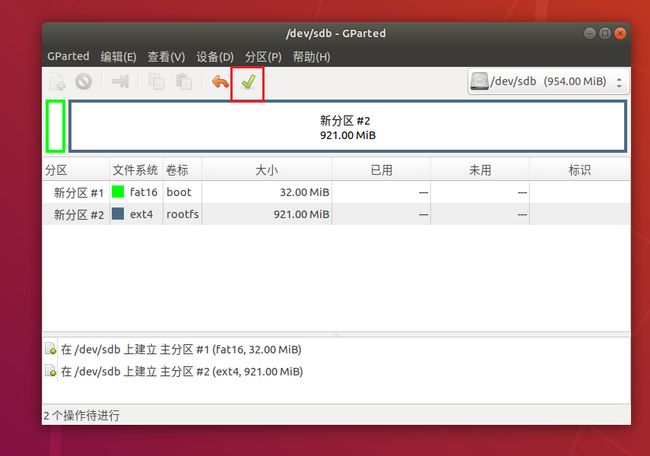Select the 新分区 #1 row in partition list
Image resolution: width=650 pixels, height=456 pixels.
336,192
